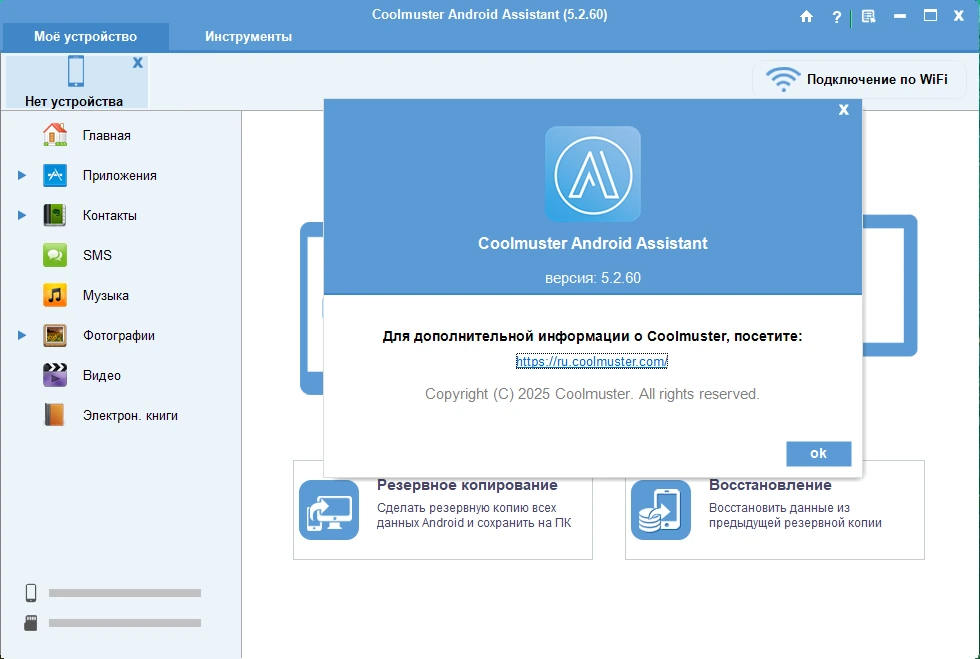
Task: Click the Coolmuster logo in About dialog
Action: tap(593, 174)
